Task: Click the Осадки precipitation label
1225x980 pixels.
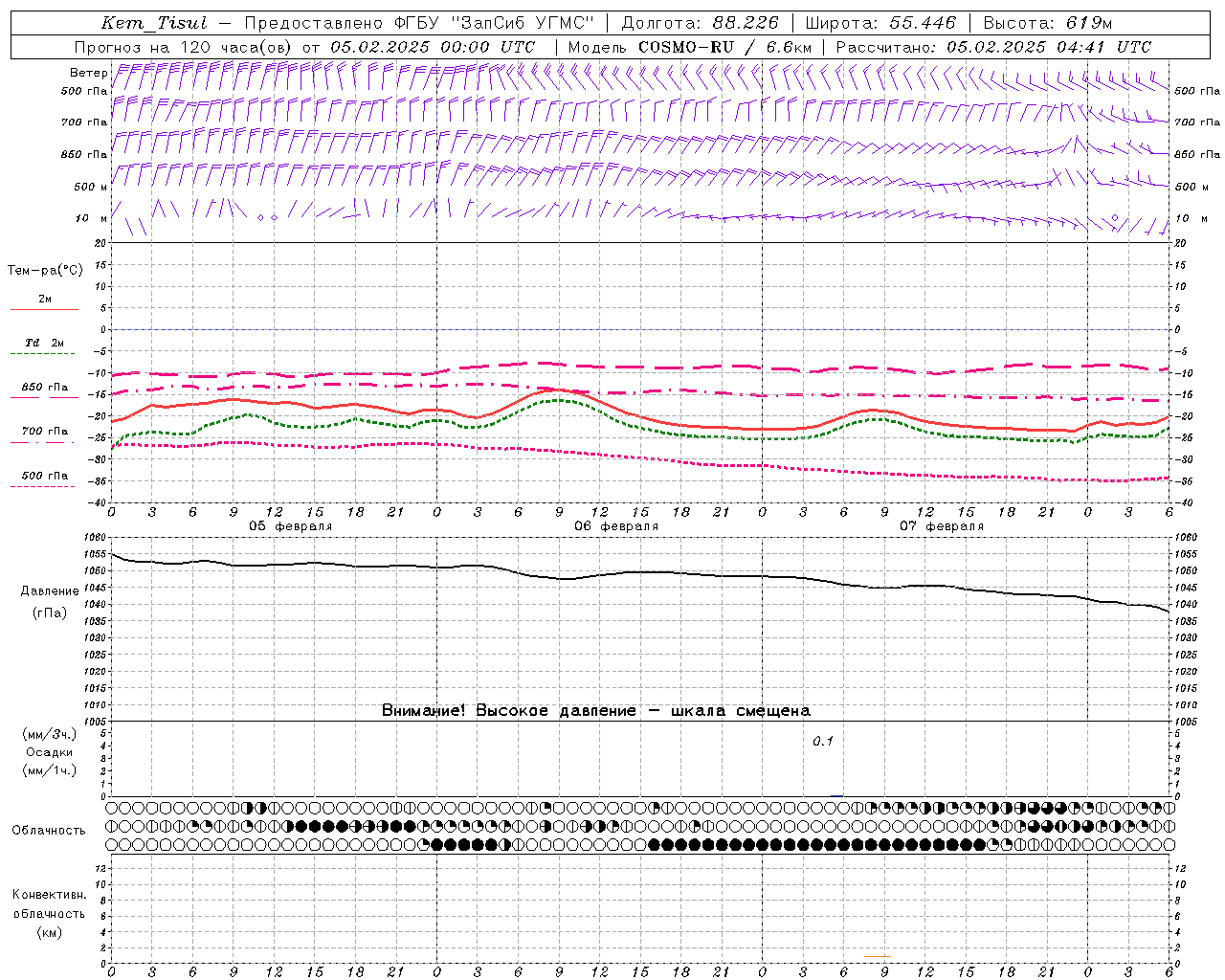Action: pyautogui.click(x=50, y=752)
